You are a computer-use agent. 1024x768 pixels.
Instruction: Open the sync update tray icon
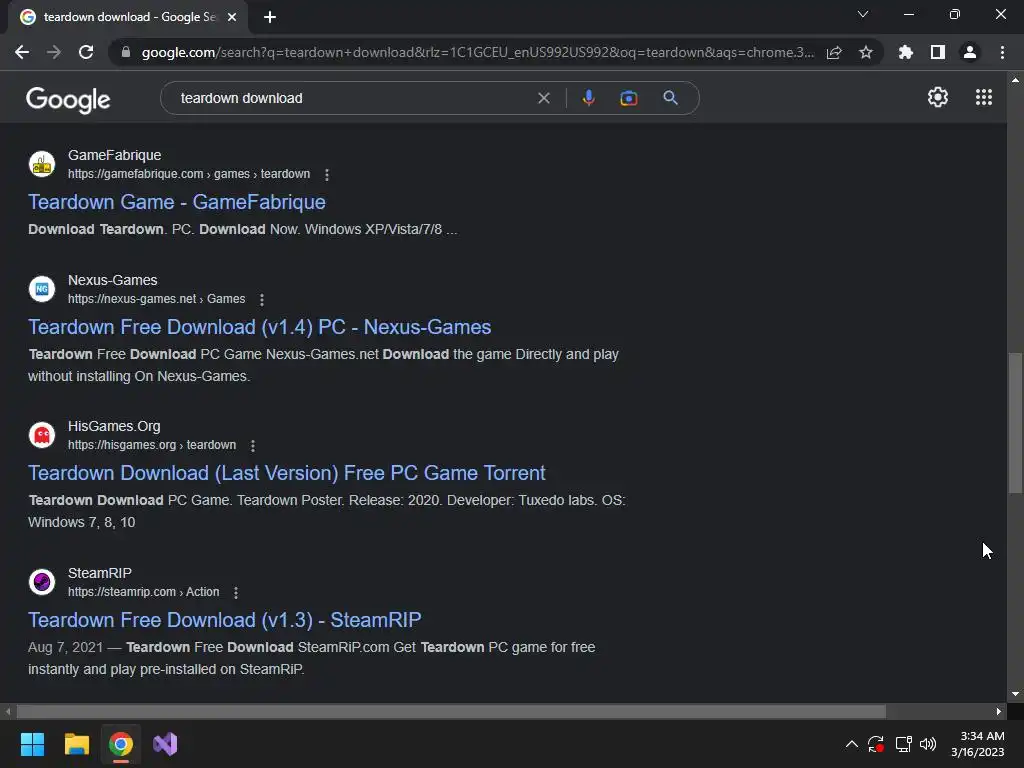[x=876, y=744]
